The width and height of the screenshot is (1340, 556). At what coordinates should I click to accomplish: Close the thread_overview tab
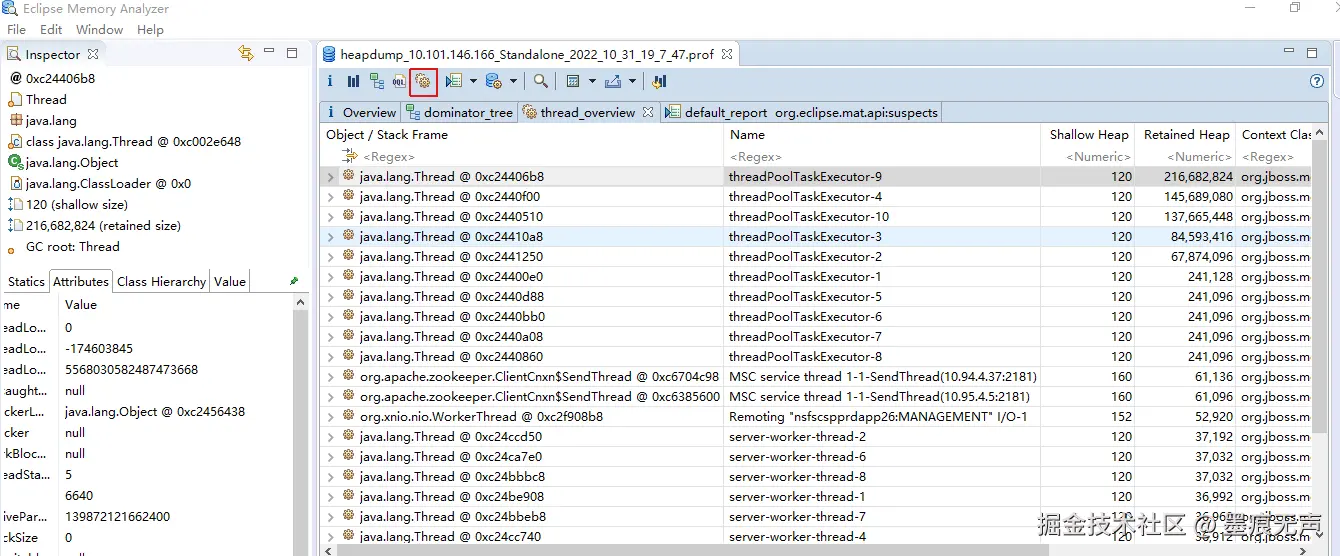pos(648,112)
